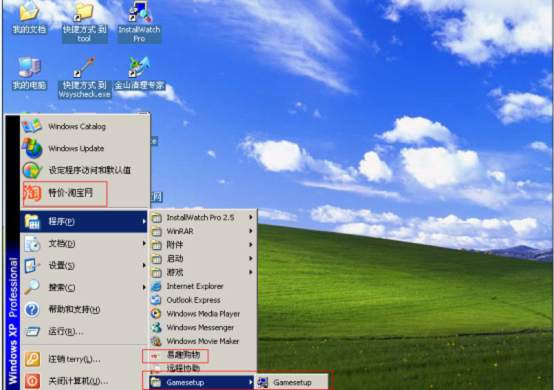This screenshot has width=554, height=390.
Task: Click the 启动 startup folder label
Action: click(175, 259)
